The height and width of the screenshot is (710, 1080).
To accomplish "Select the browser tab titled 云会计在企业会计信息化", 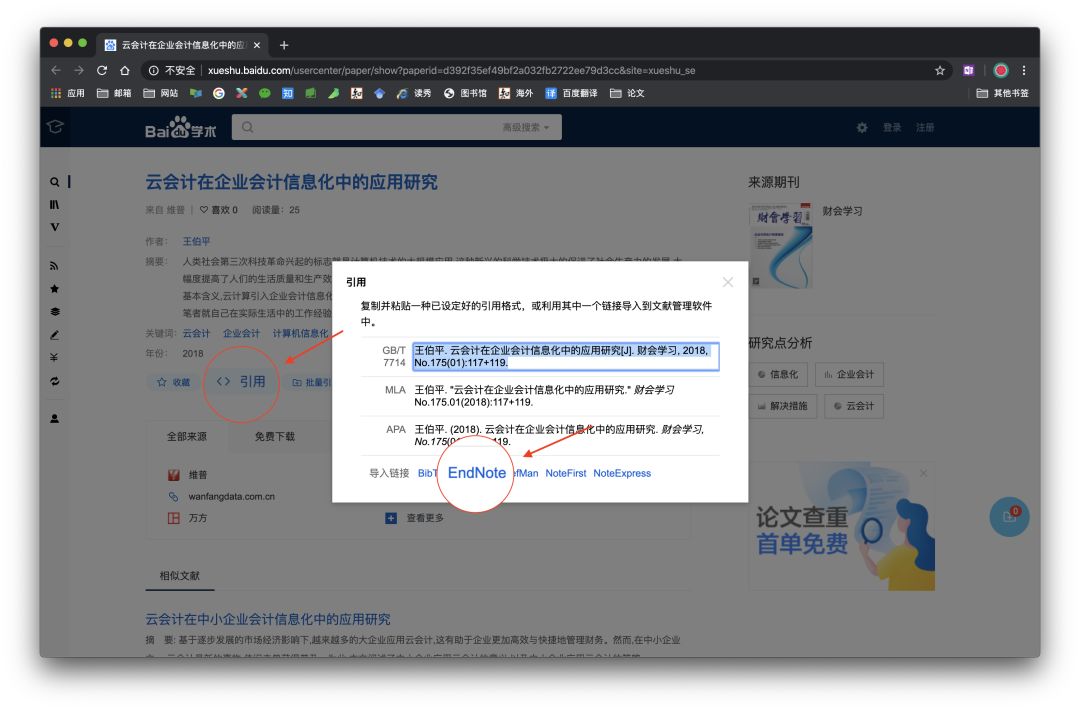I will tap(183, 45).
